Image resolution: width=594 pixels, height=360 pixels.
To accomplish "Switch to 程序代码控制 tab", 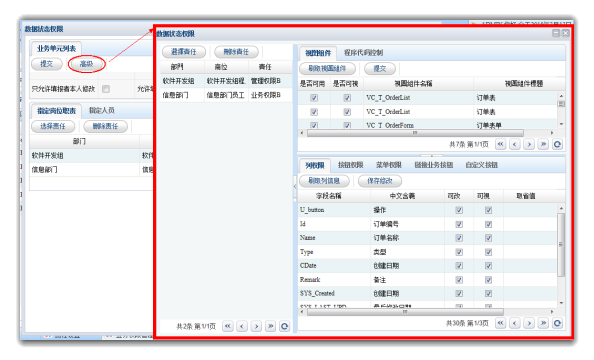I will (363, 53).
